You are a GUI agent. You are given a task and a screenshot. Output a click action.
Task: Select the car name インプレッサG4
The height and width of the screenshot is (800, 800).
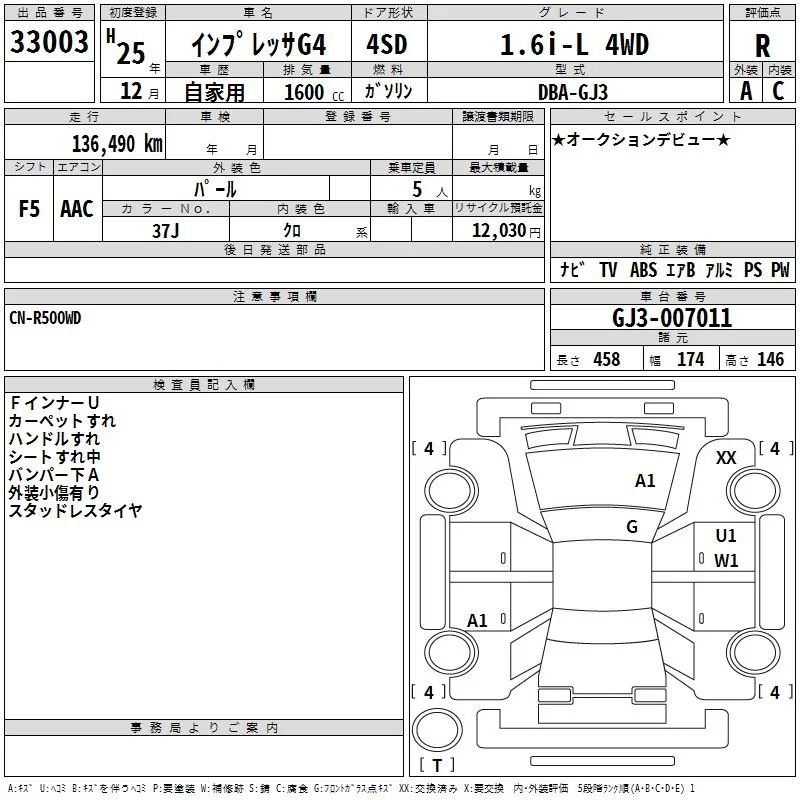[x=258, y=45]
